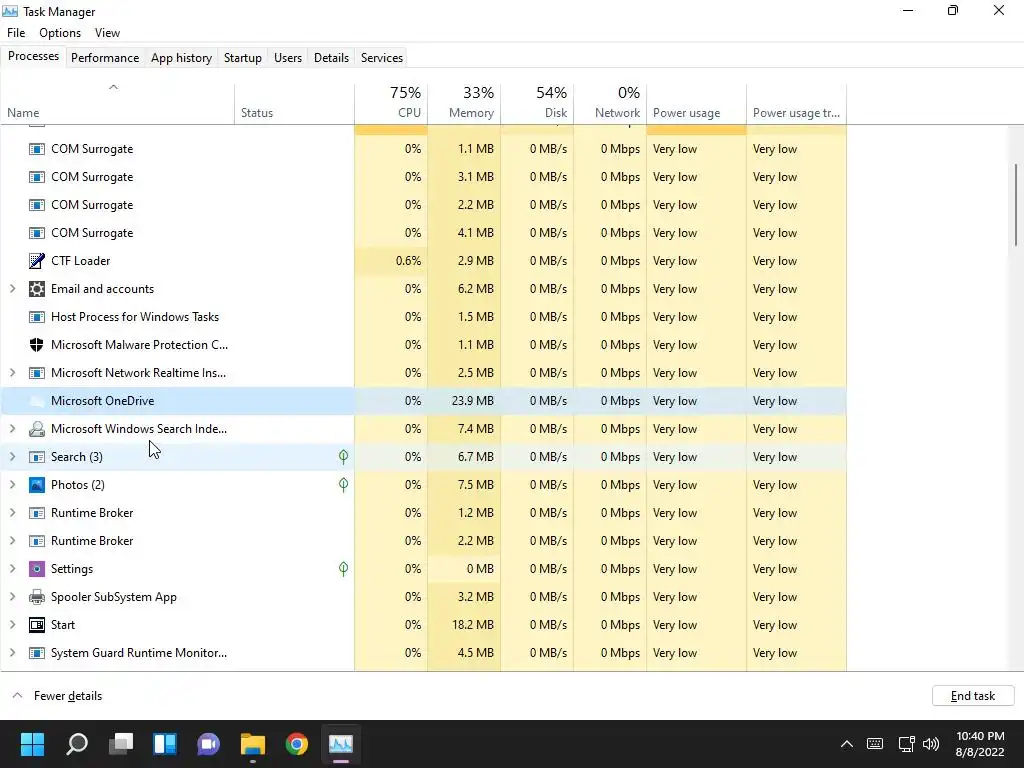Expand the Email and accounts process
Screen dimensions: 1024x768
pos(12,289)
